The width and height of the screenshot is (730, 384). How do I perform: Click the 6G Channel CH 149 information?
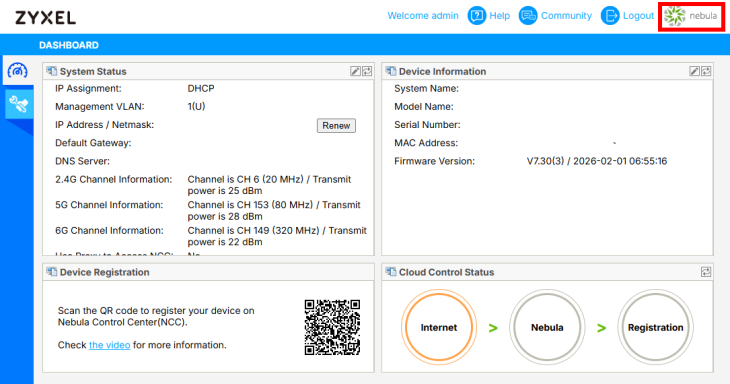(x=277, y=236)
